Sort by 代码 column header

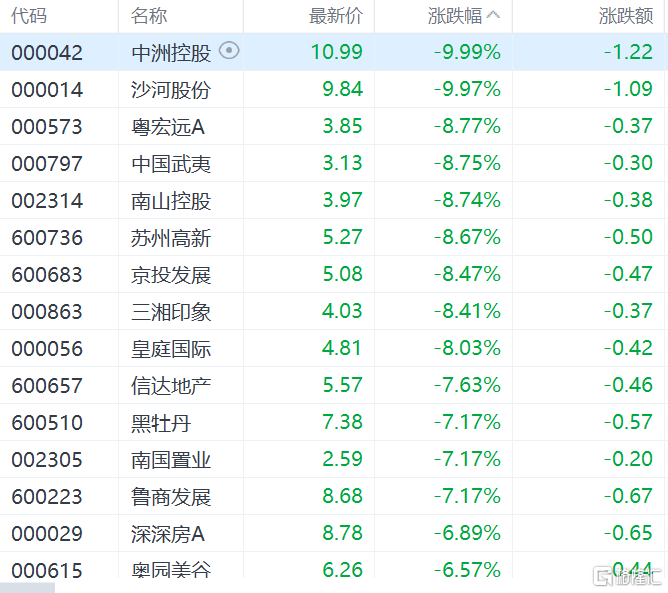pos(29,16)
